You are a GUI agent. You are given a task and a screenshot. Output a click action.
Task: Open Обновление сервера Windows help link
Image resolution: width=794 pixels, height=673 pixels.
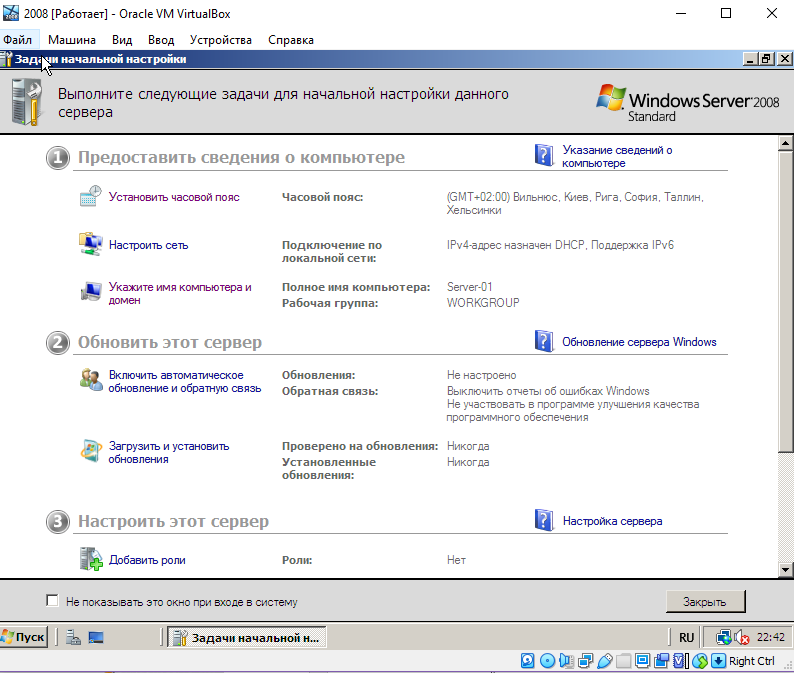(x=639, y=342)
